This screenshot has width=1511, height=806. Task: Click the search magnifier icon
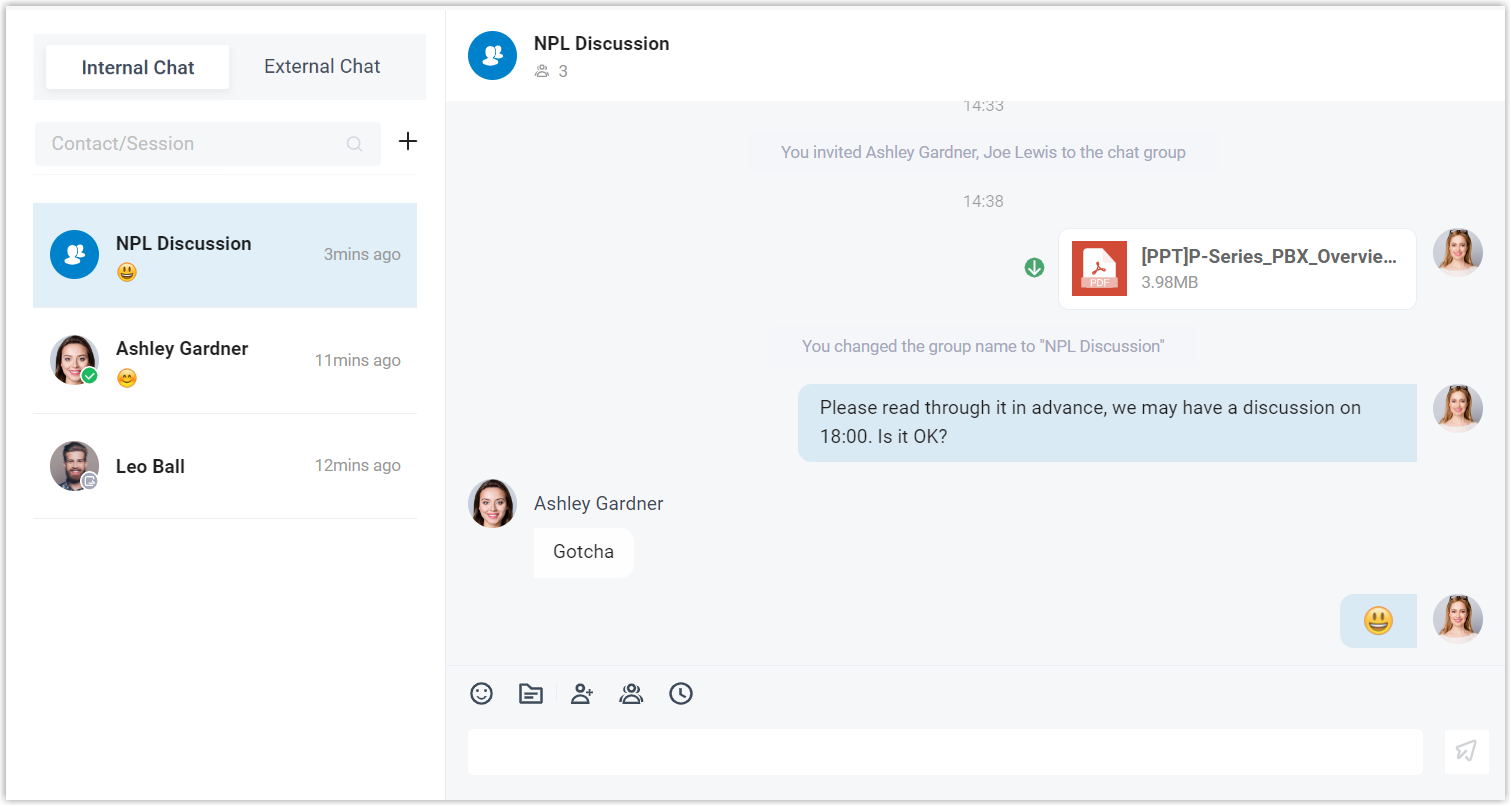354,144
